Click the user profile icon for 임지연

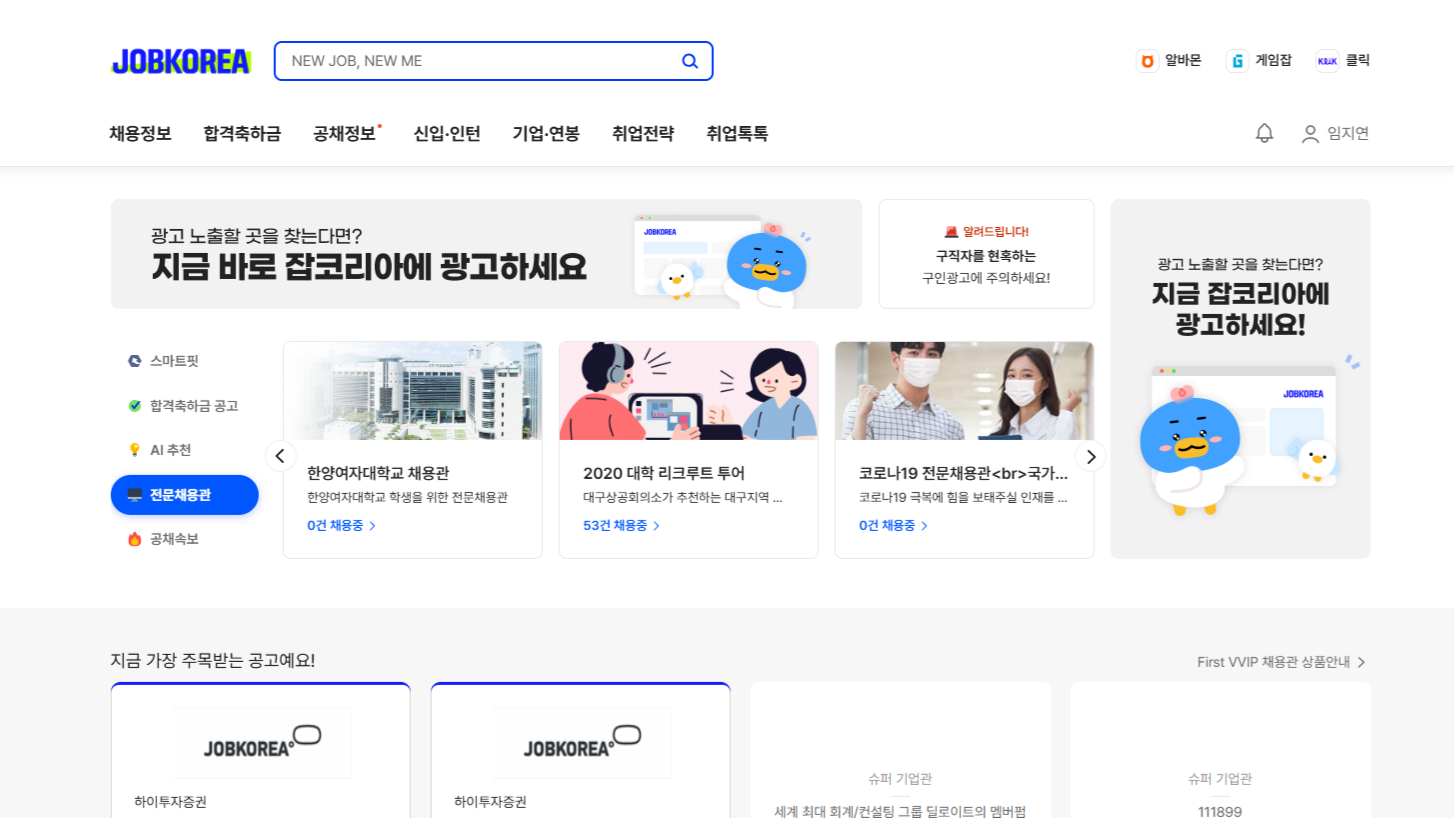click(x=1310, y=134)
